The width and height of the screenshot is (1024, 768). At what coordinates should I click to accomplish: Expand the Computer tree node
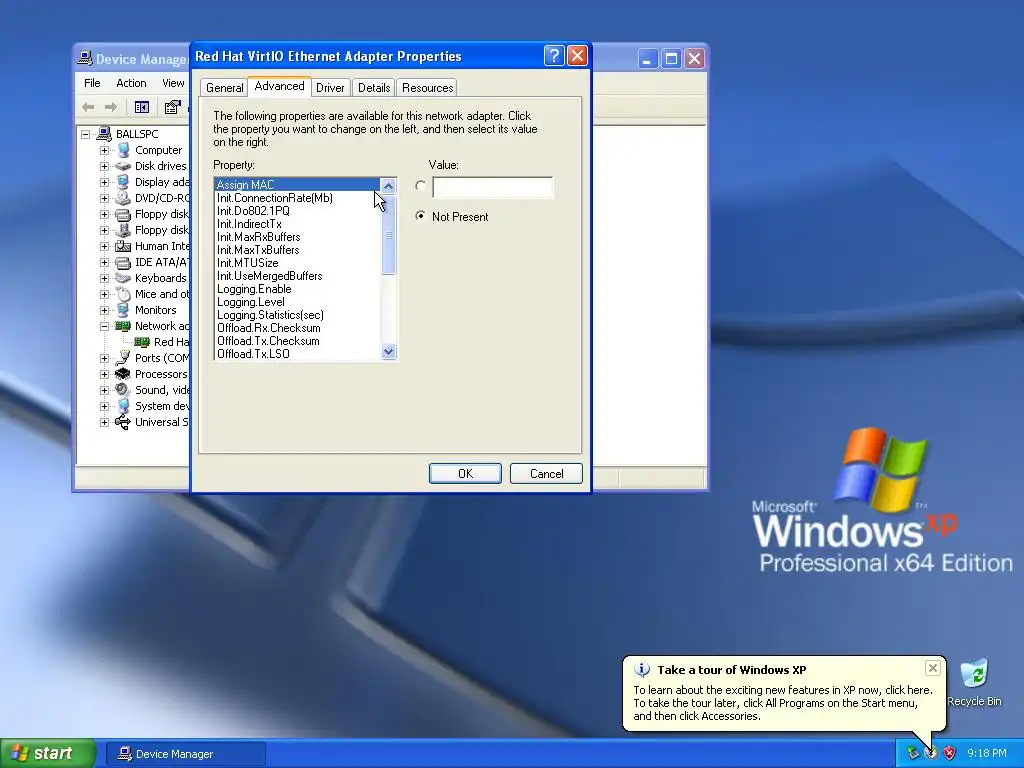point(104,150)
